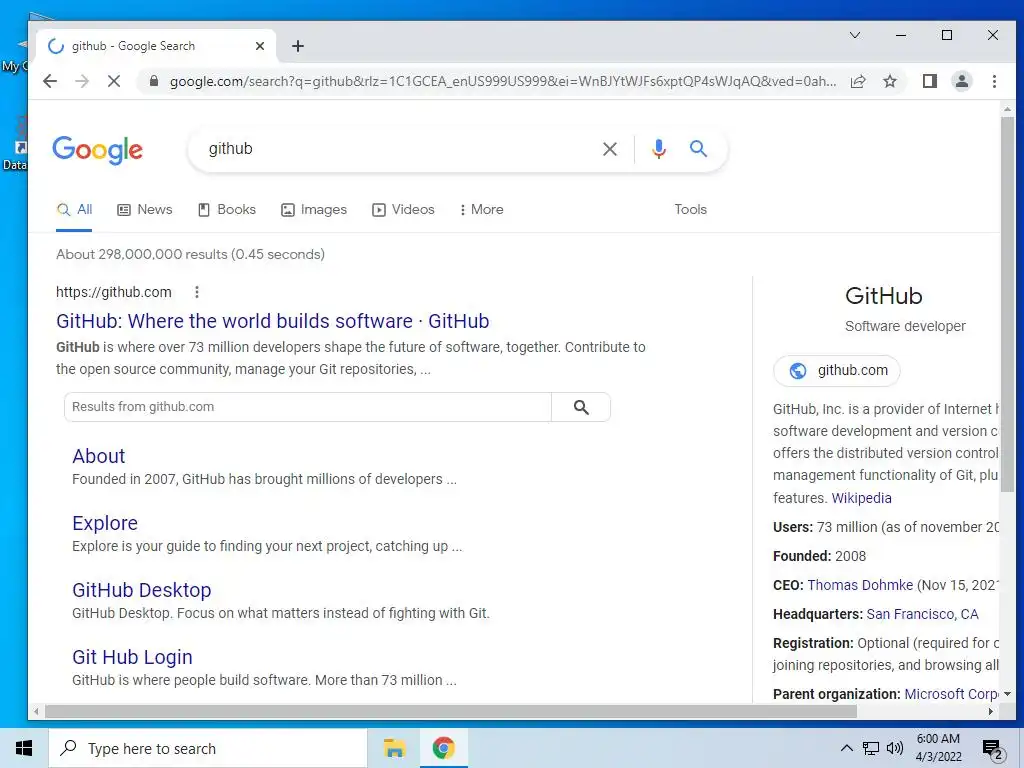The height and width of the screenshot is (768, 1024).
Task: Open the San Francisco, CA headquarters link
Action: click(922, 615)
